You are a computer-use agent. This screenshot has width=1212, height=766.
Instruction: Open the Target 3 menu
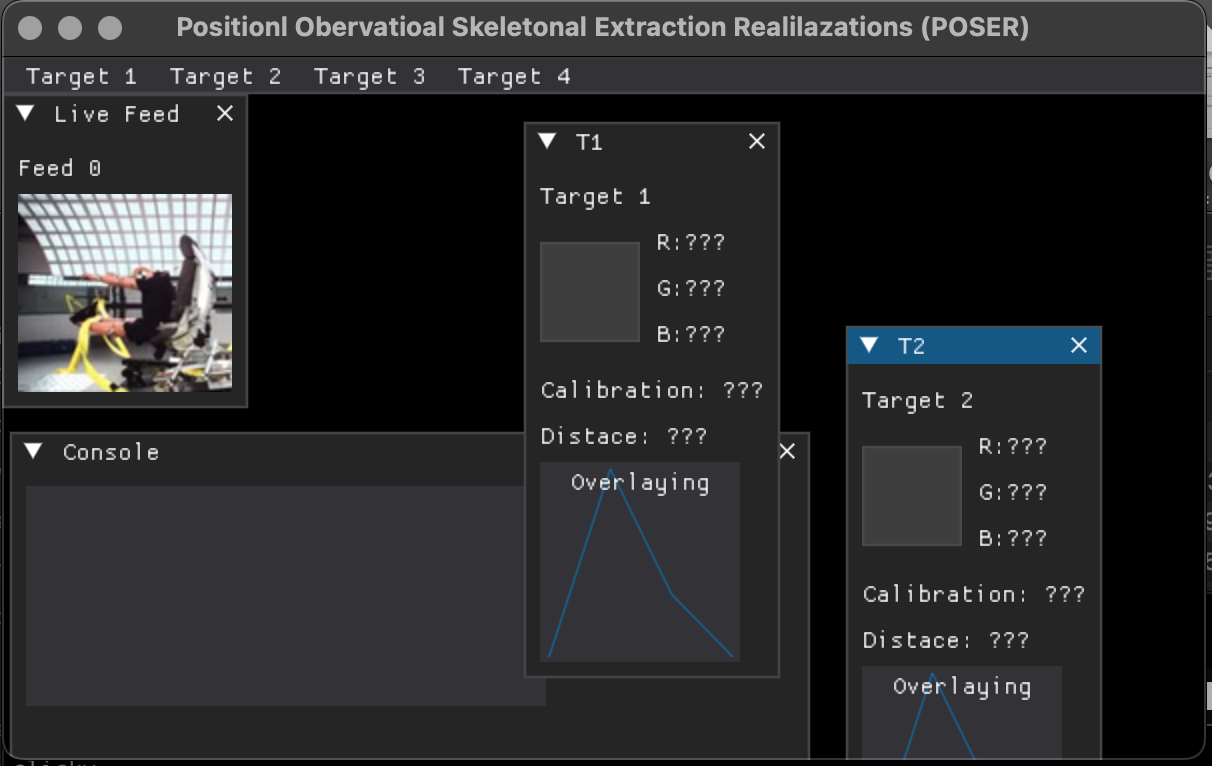pos(369,77)
